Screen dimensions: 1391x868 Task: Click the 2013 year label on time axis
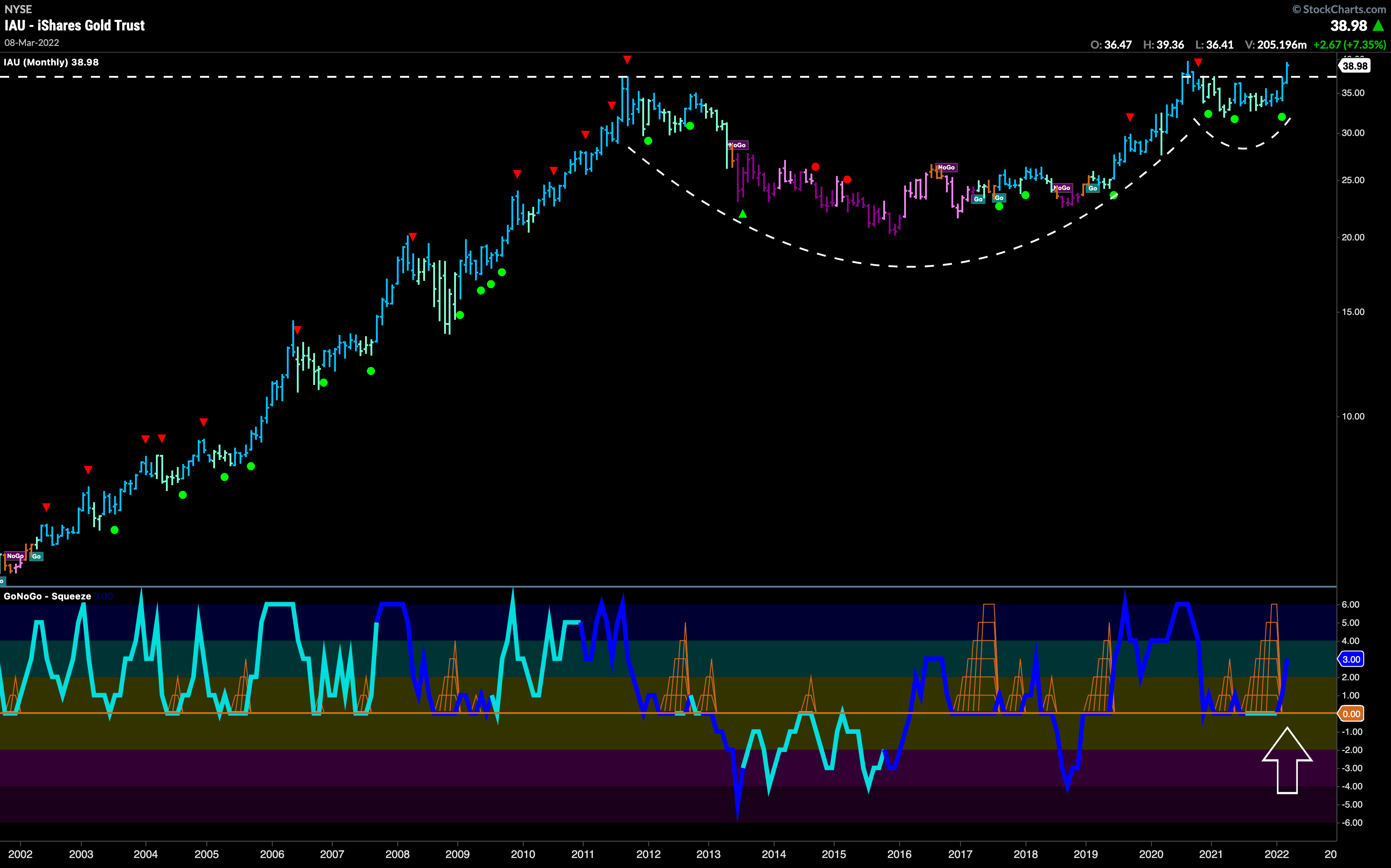pyautogui.click(x=708, y=854)
